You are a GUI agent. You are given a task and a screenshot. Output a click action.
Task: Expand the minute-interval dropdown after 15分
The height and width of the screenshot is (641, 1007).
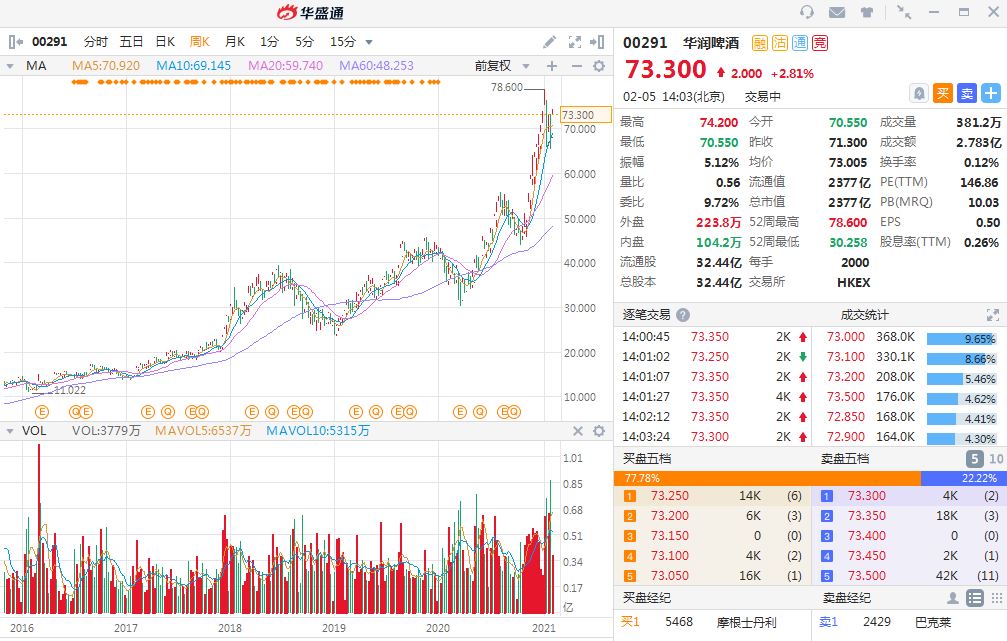coord(369,42)
